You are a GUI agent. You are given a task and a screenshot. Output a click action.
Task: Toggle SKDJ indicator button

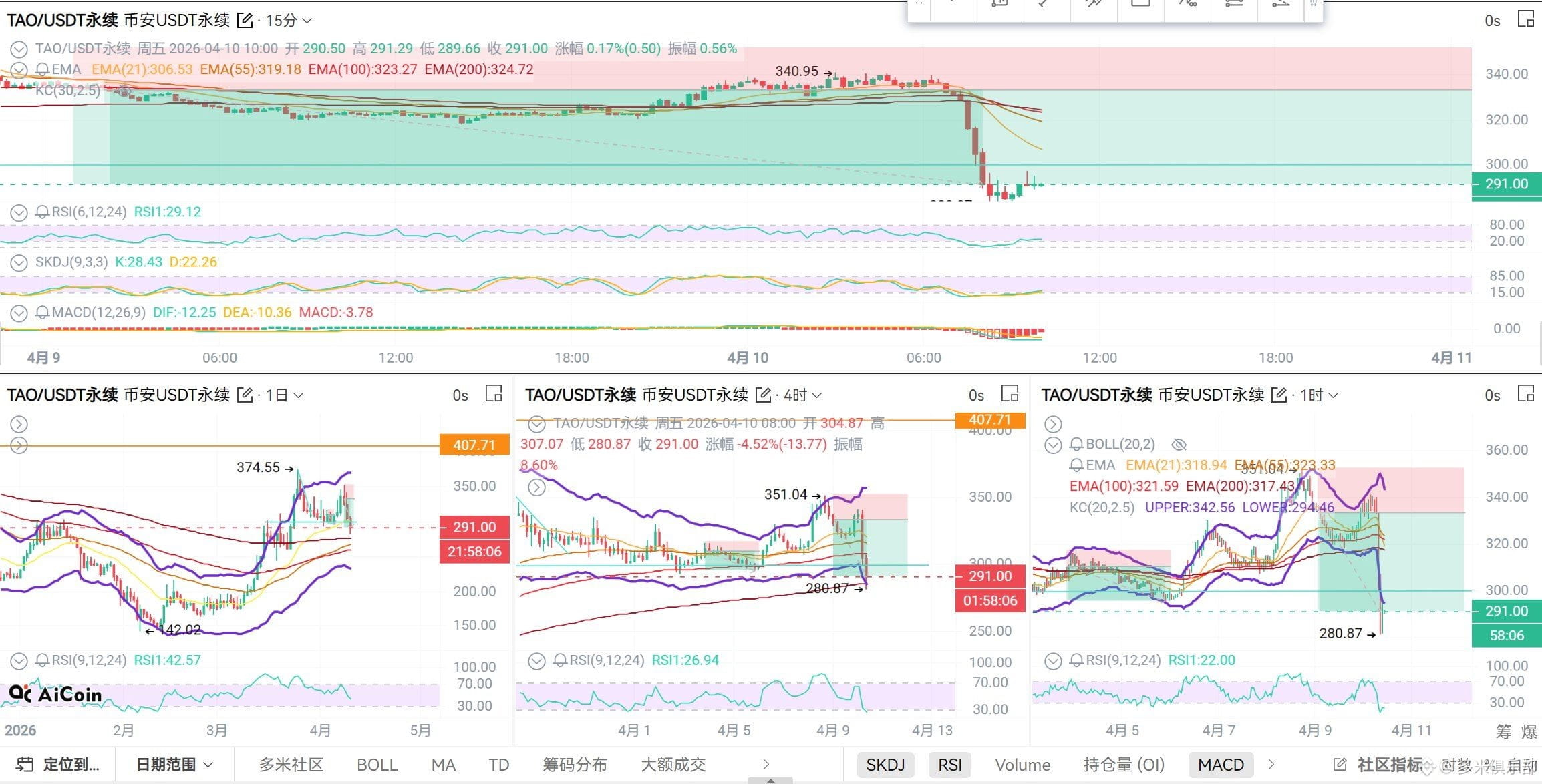click(885, 765)
